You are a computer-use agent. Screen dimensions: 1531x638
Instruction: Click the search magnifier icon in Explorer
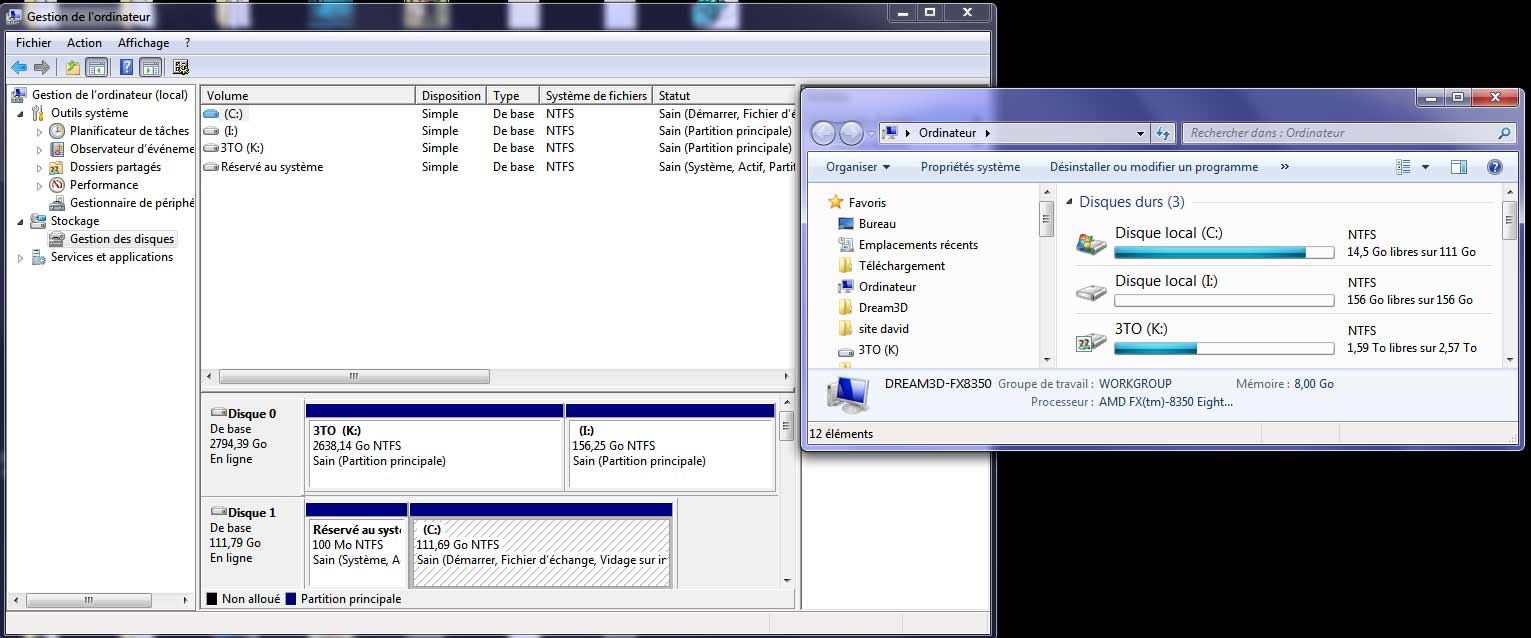[1505, 132]
